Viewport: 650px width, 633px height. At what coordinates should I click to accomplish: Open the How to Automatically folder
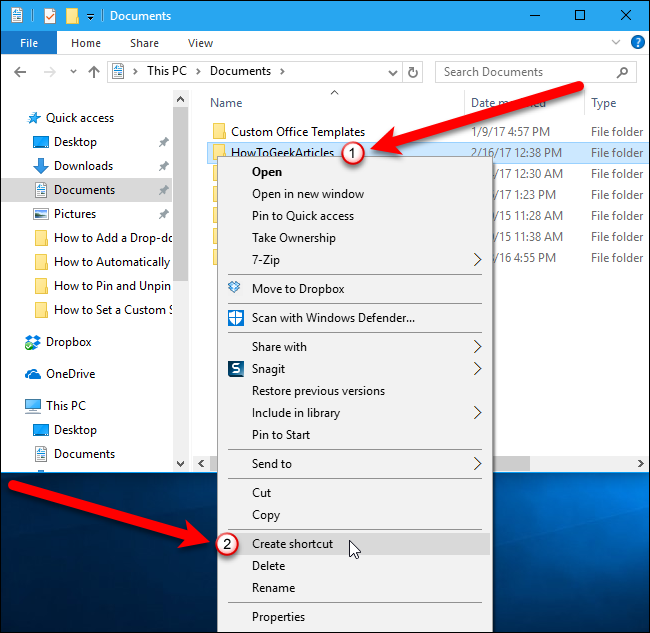coord(112,262)
